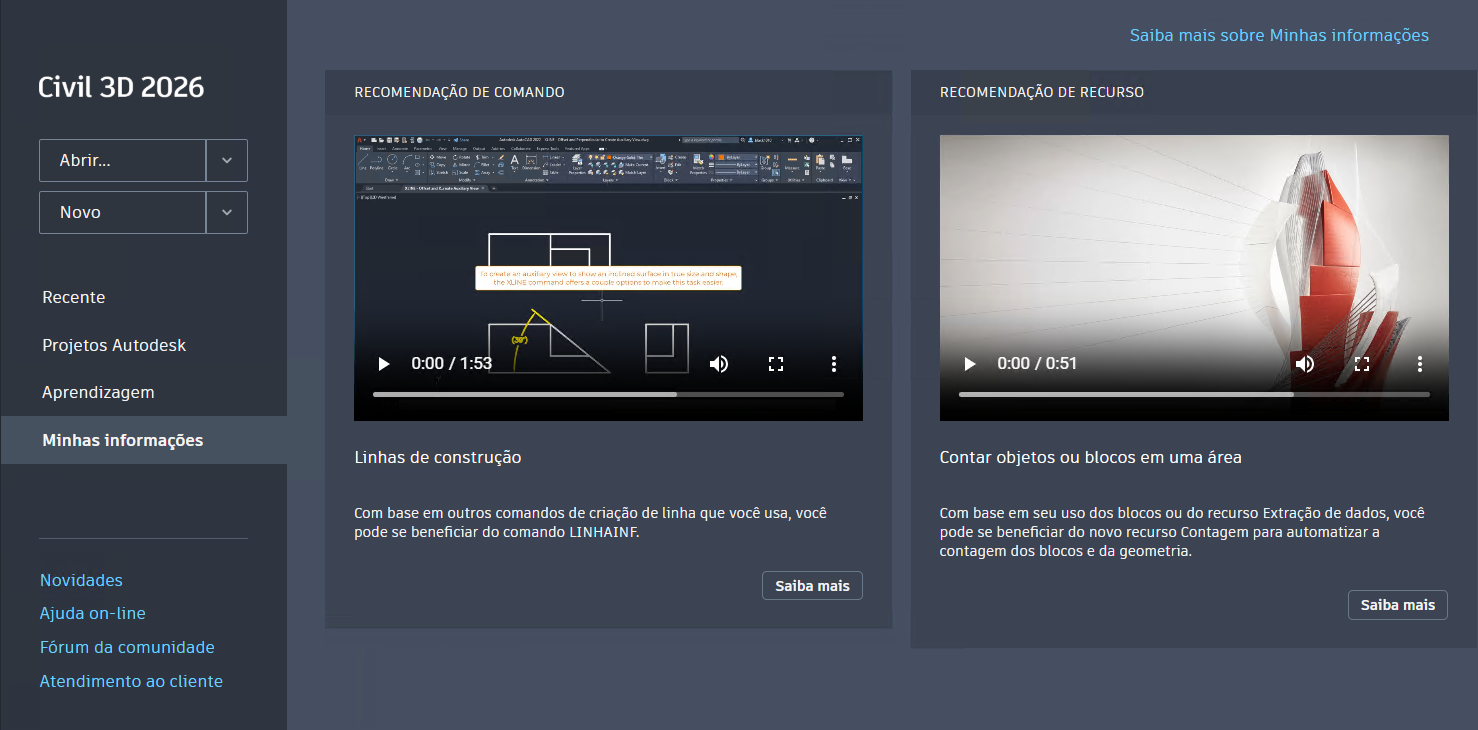
Task: Click the Contar objetos ou blocos em uma área title
Action: click(x=1091, y=458)
